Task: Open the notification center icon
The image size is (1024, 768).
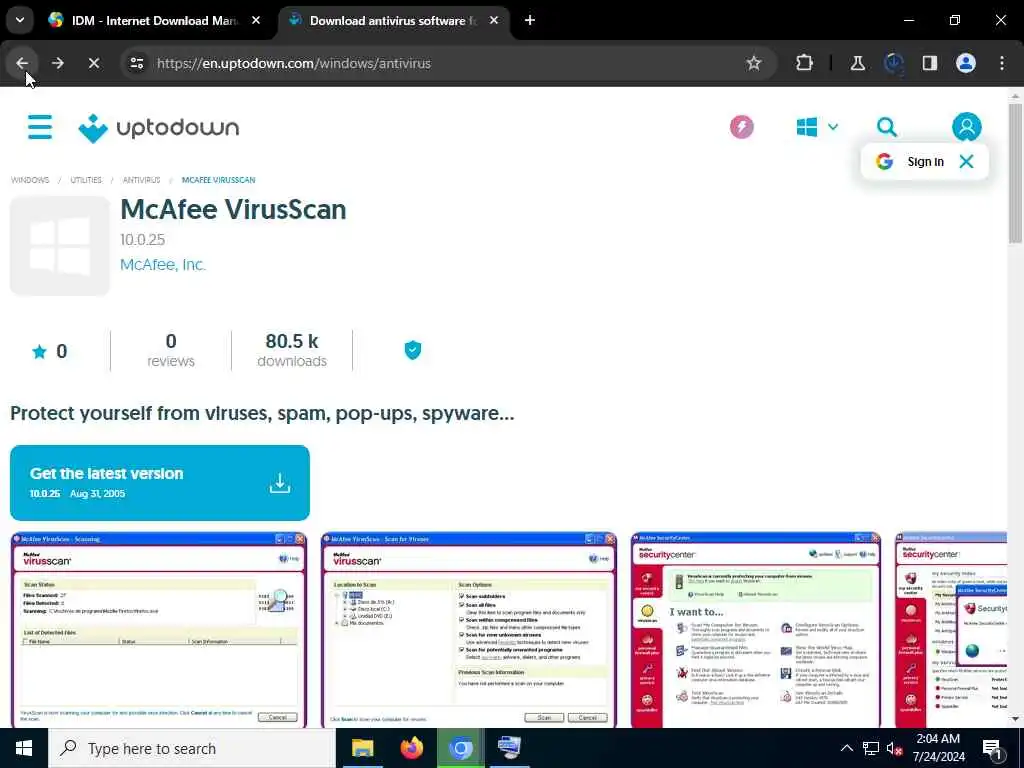Action: click(992, 749)
